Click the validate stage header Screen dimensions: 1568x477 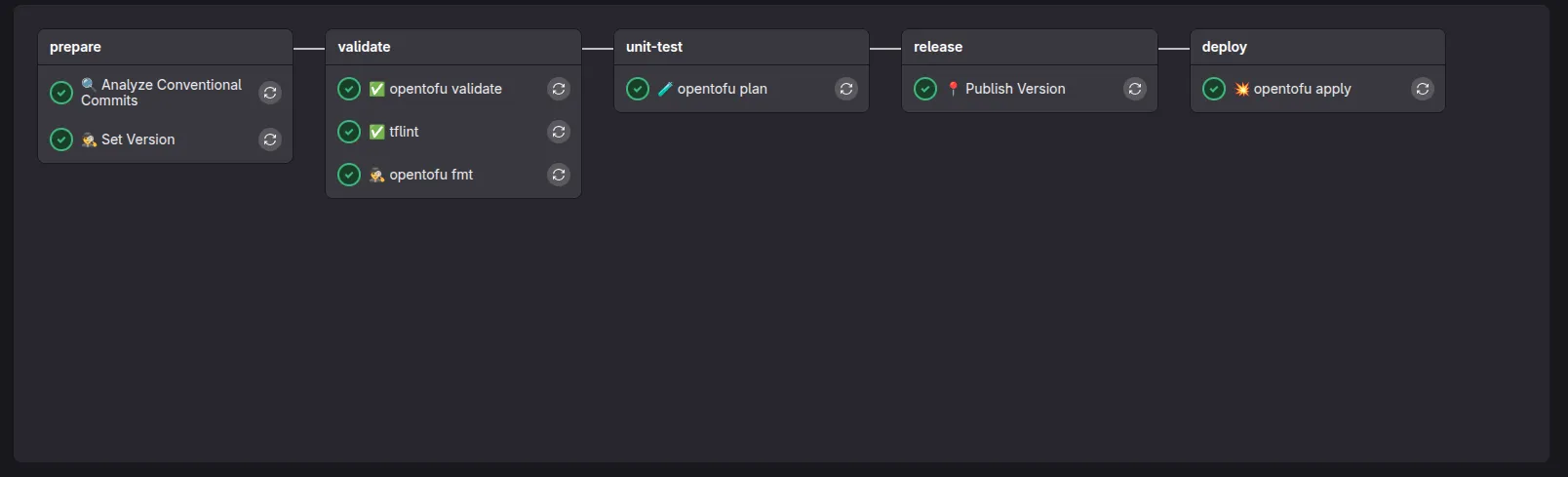(x=364, y=47)
